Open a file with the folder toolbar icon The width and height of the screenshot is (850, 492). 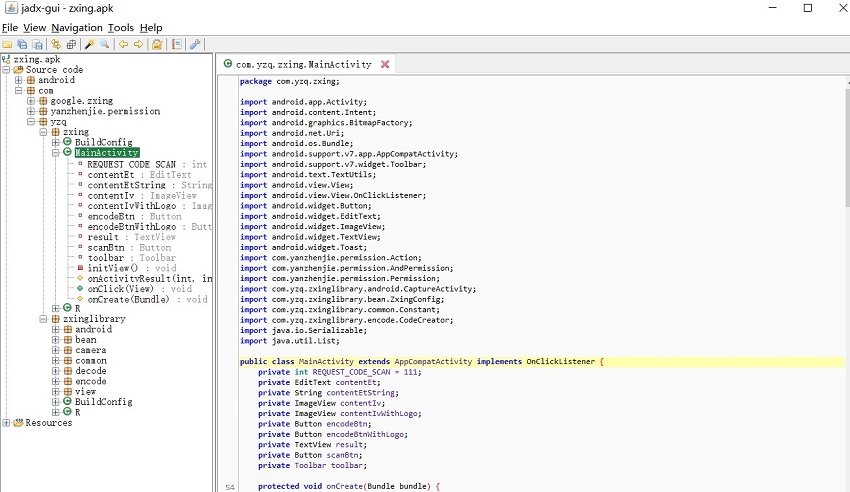[x=8, y=44]
